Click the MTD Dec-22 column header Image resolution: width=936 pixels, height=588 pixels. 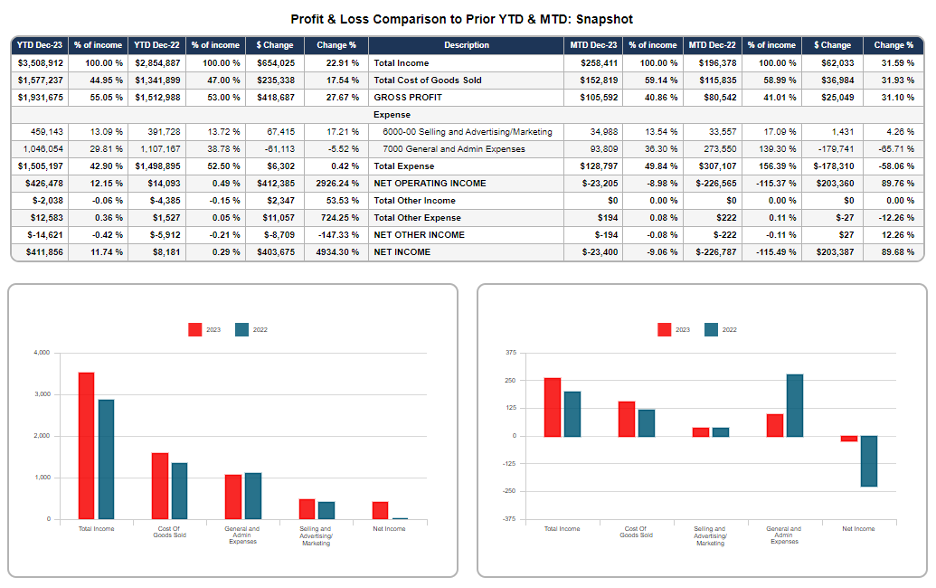712,45
